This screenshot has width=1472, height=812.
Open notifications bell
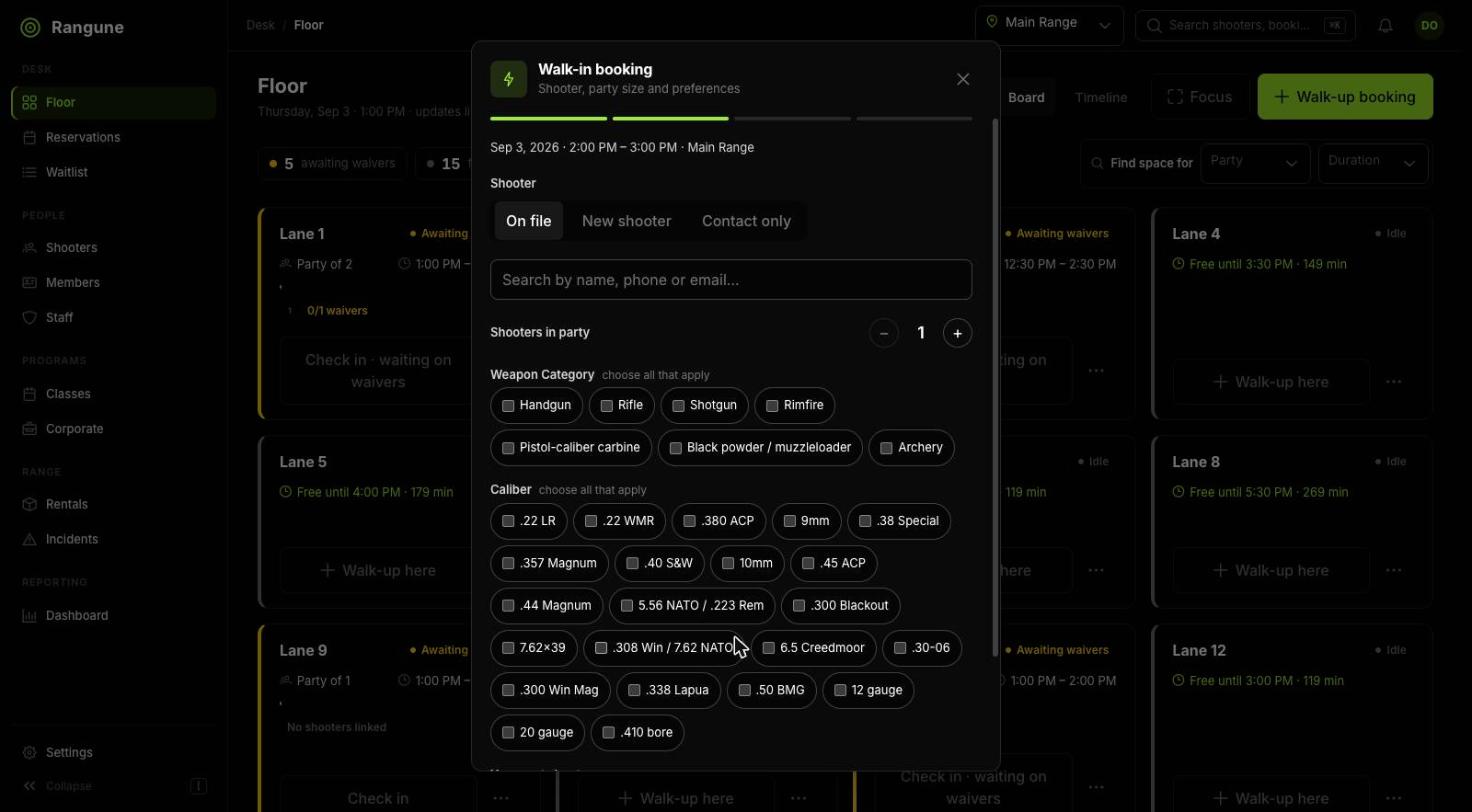[x=1385, y=26]
